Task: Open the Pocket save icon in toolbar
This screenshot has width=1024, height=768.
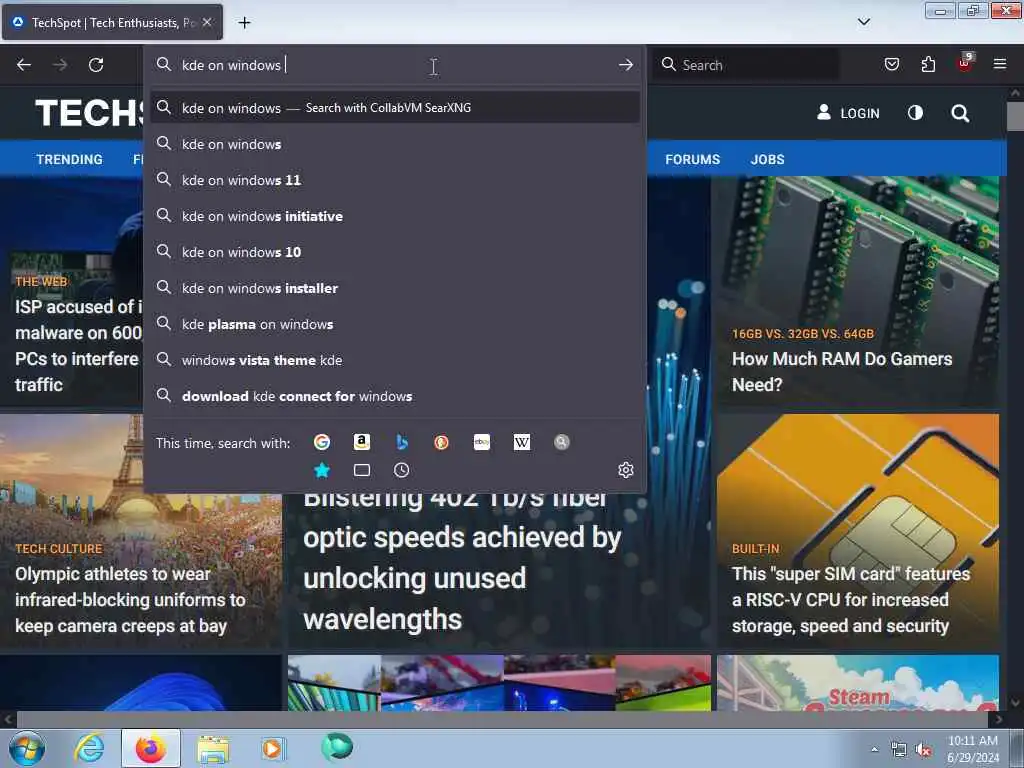Action: (891, 64)
